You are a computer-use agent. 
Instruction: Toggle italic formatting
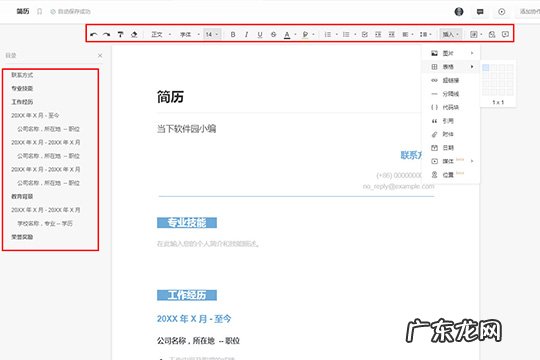(x=246, y=34)
